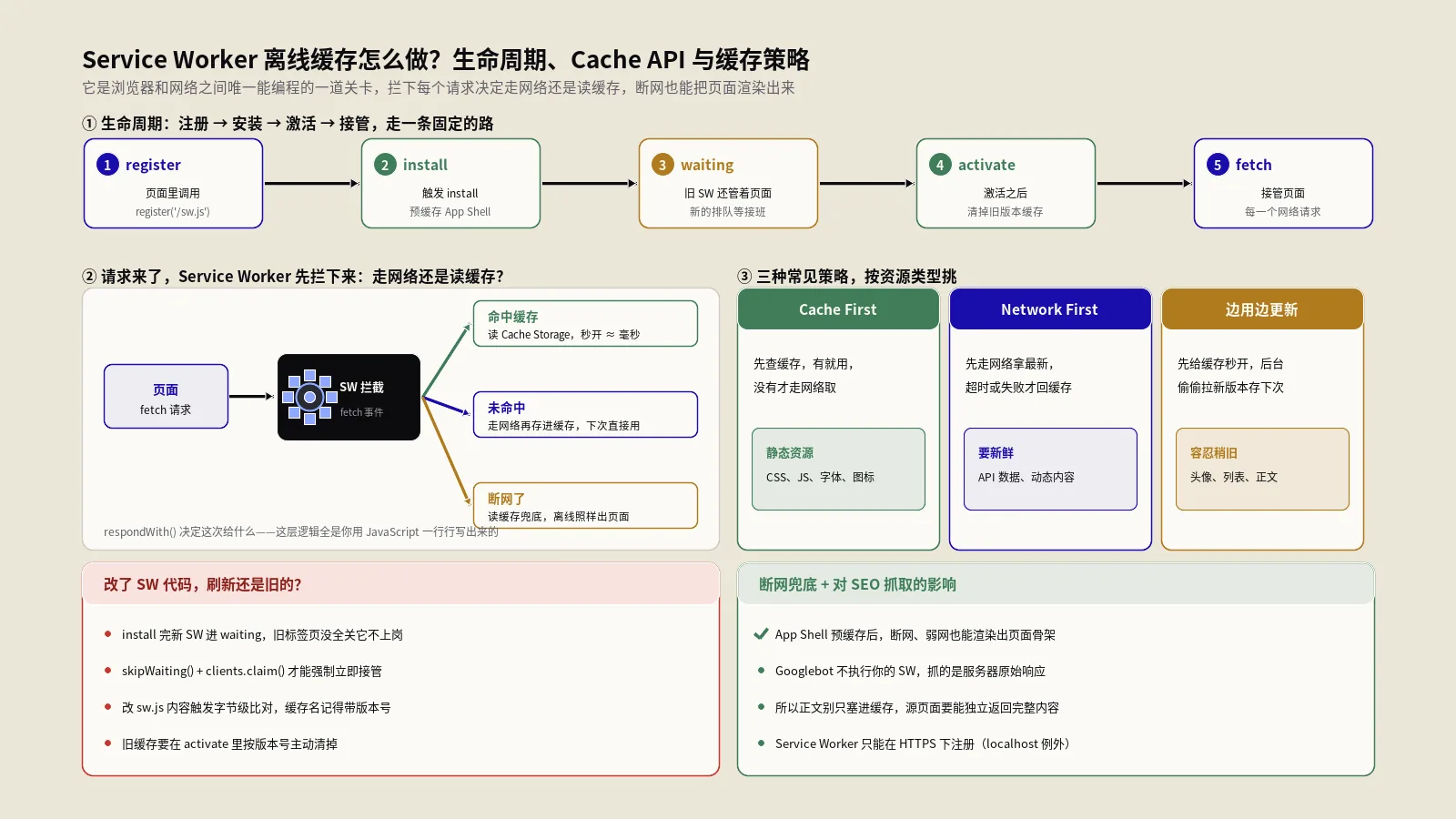The image size is (1456, 819).
Task: Click the 命中缓存 outcome box
Action: [x=585, y=324]
